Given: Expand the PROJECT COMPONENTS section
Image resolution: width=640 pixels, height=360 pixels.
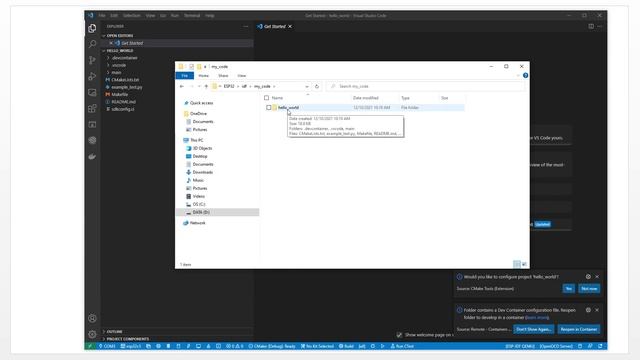Looking at the screenshot, I should coord(127,339).
